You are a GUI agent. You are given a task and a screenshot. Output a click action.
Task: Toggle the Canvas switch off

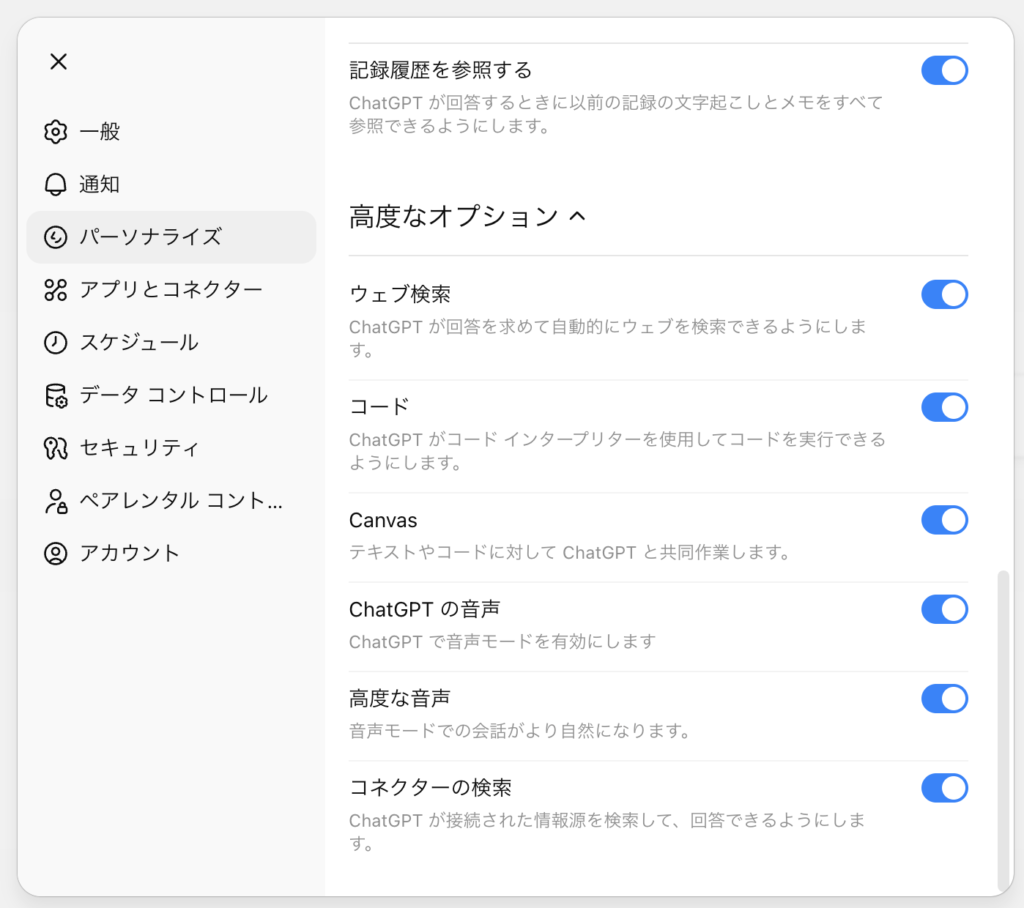coord(944,520)
